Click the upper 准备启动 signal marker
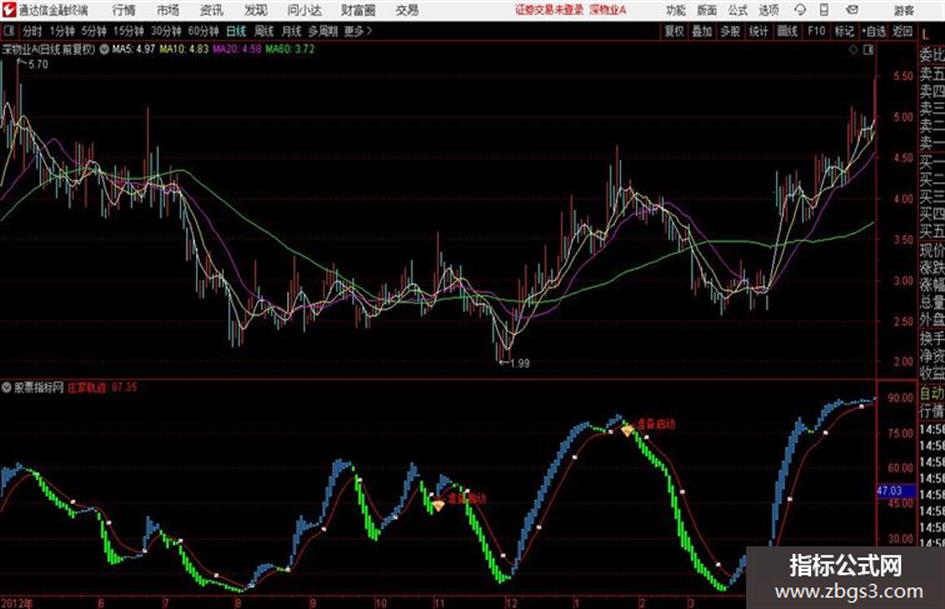The width and height of the screenshot is (945, 609). (x=656, y=424)
